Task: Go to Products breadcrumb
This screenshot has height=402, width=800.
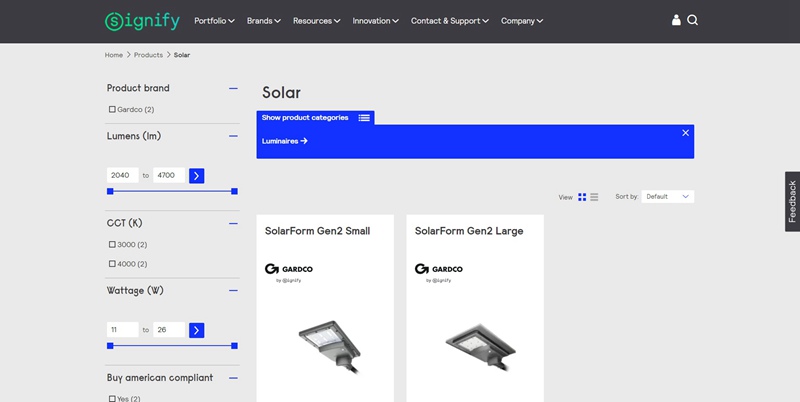Action: (x=148, y=55)
